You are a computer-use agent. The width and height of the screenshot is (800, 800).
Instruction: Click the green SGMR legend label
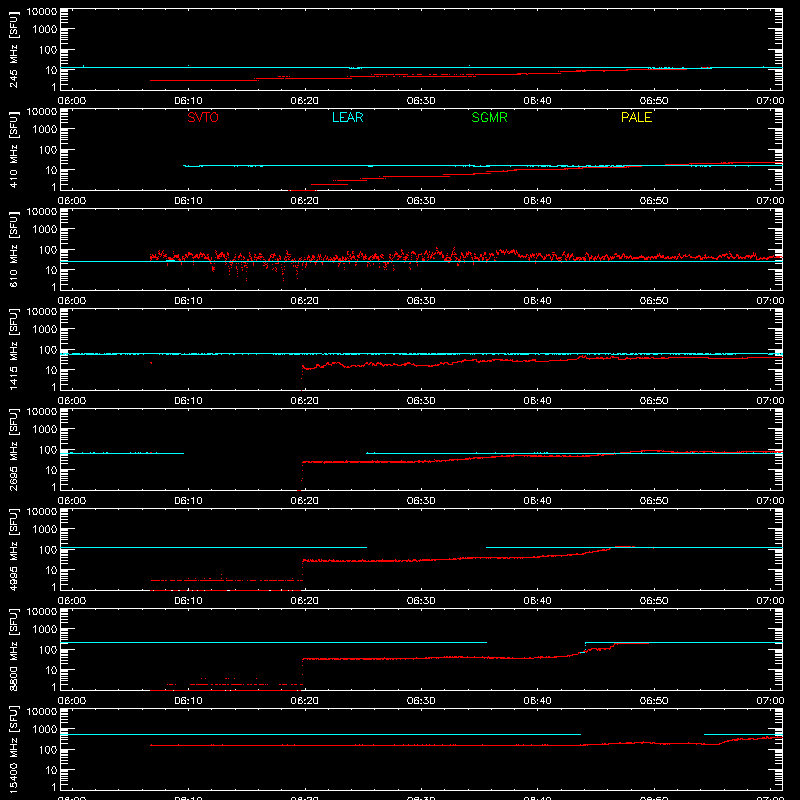click(x=489, y=117)
